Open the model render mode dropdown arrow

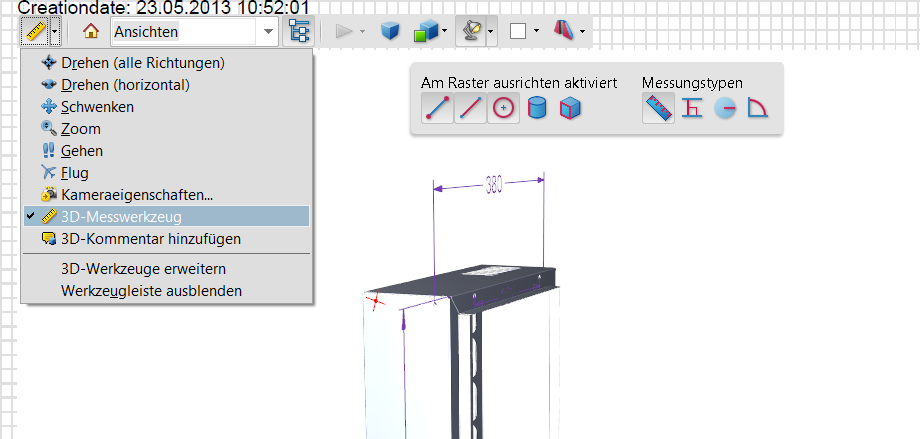pyautogui.click(x=445, y=32)
